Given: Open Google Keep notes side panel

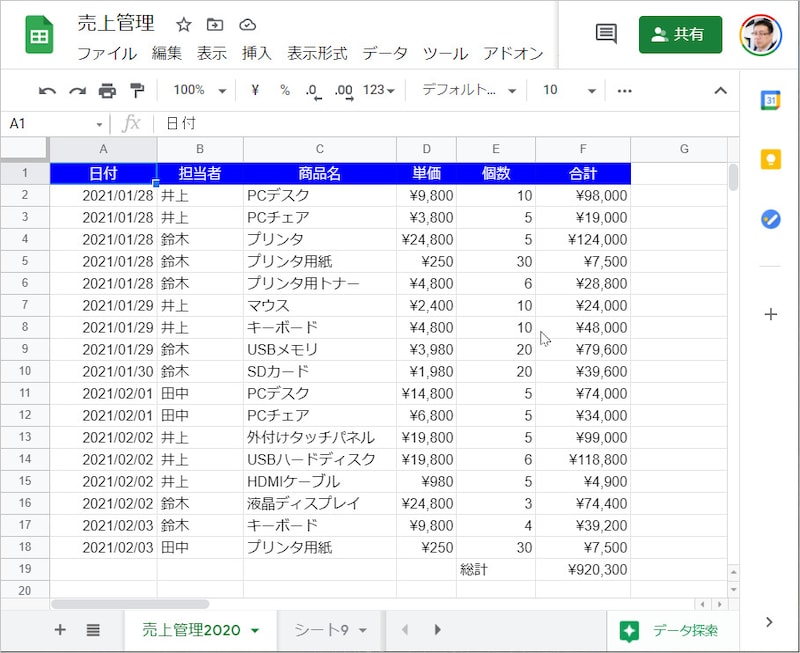Looking at the screenshot, I should point(770,160).
